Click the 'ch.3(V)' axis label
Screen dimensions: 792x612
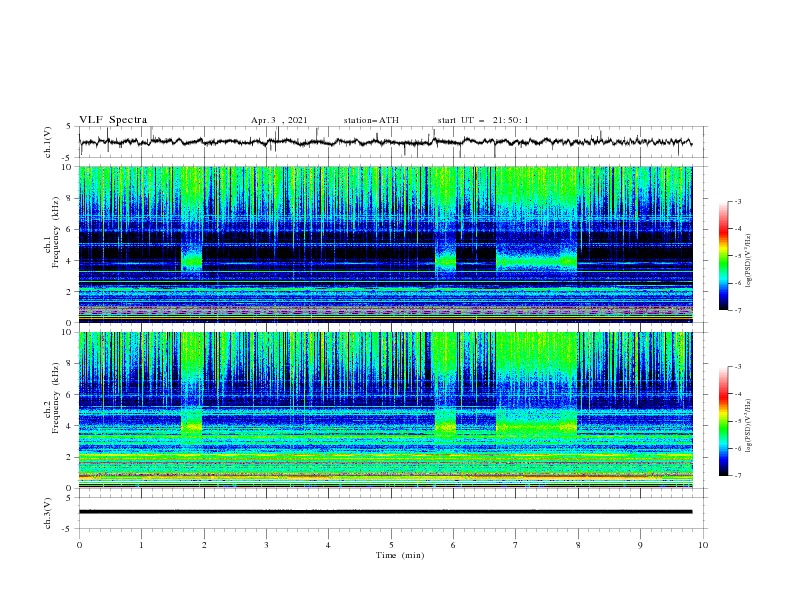click(x=48, y=513)
